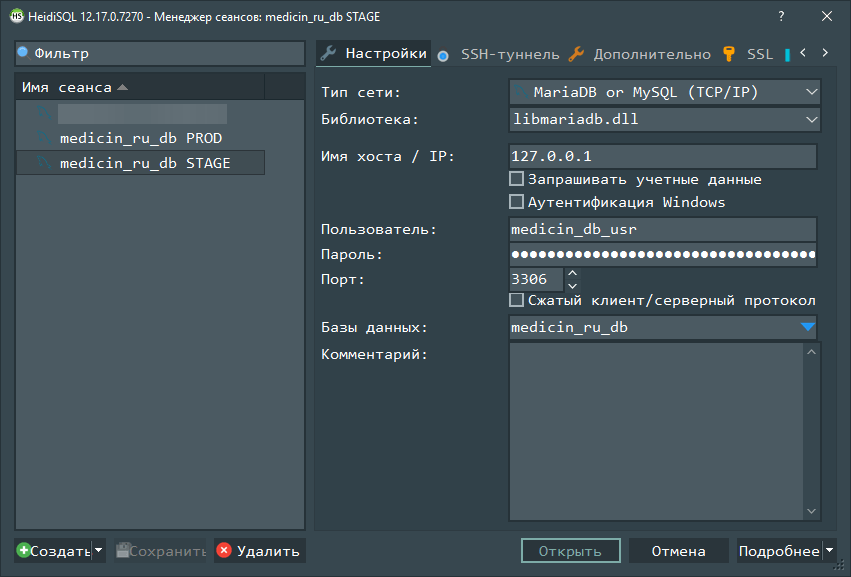Viewport: 851px width, 577px height.
Task: Click the Имя сеанса column header
Action: tap(141, 87)
